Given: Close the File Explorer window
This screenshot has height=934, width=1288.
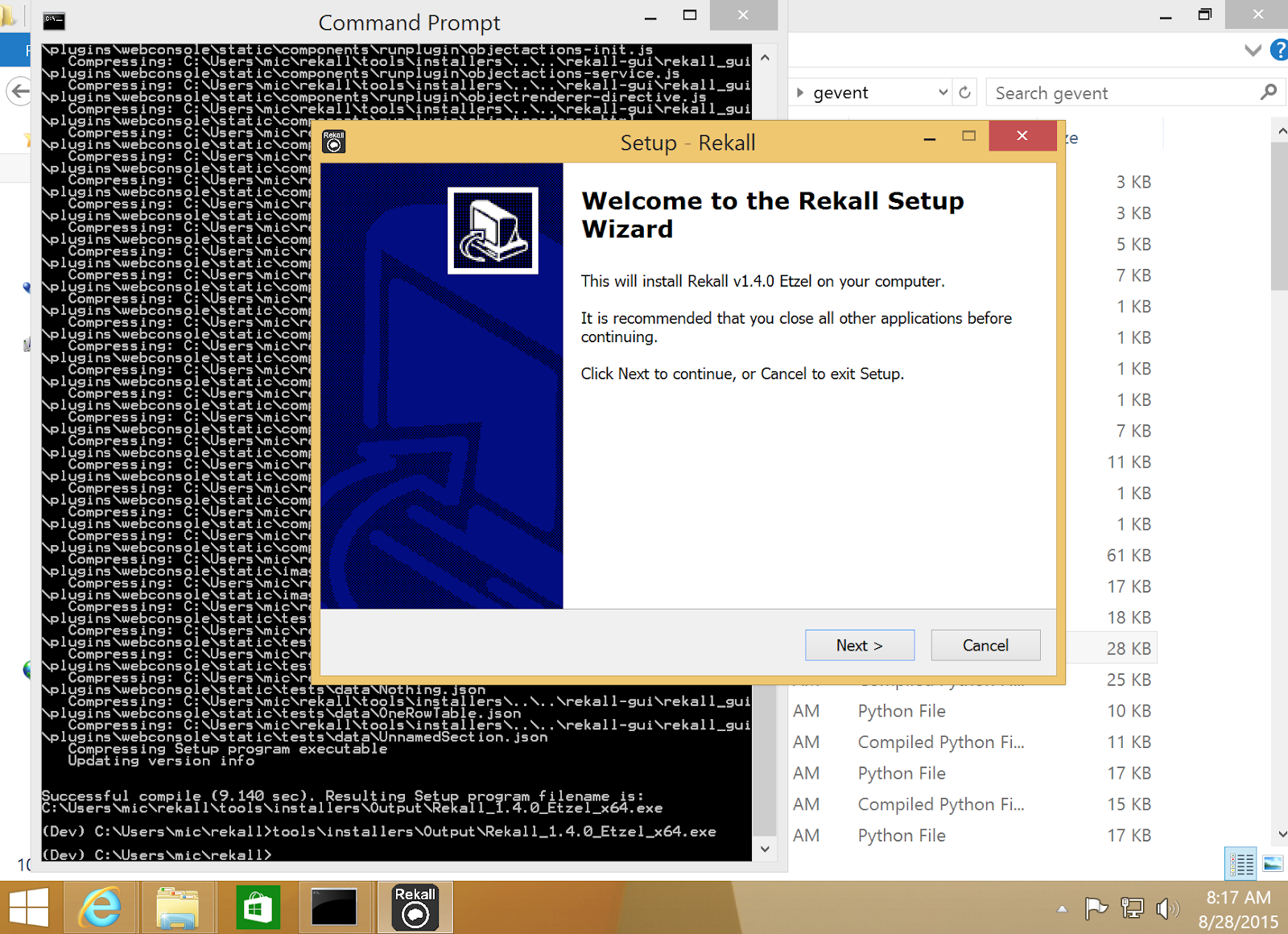Looking at the screenshot, I should (1257, 14).
